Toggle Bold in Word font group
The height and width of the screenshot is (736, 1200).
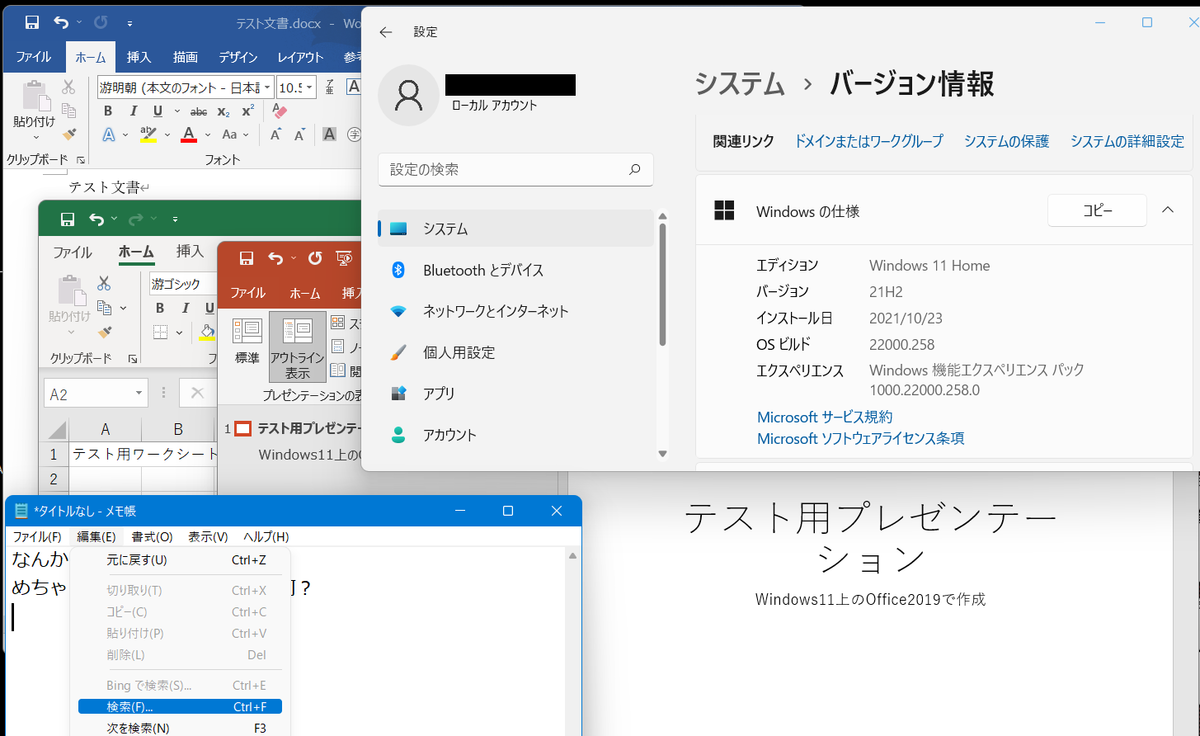[108, 111]
